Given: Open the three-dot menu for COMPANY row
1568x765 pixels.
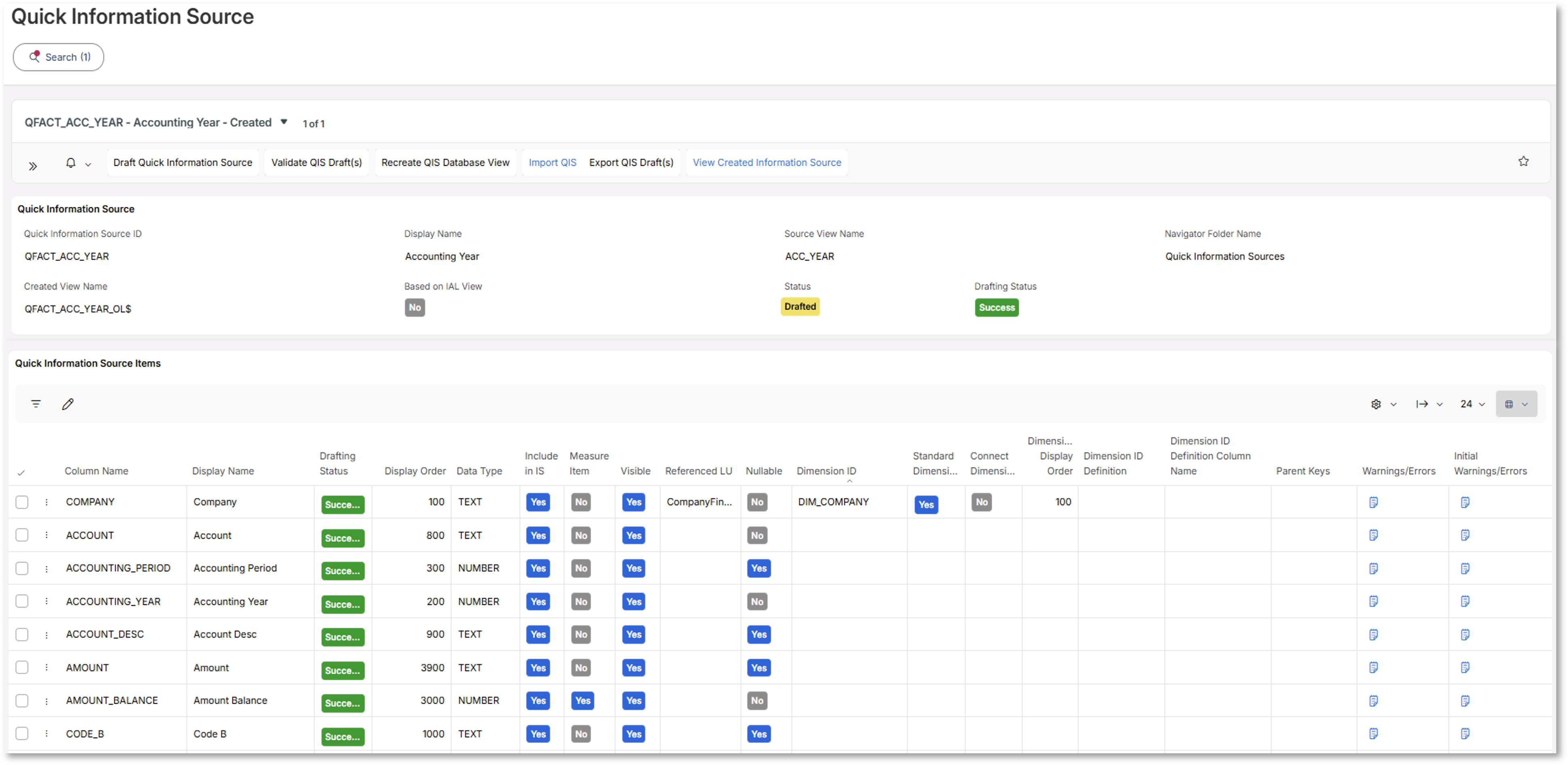Looking at the screenshot, I should [46, 502].
